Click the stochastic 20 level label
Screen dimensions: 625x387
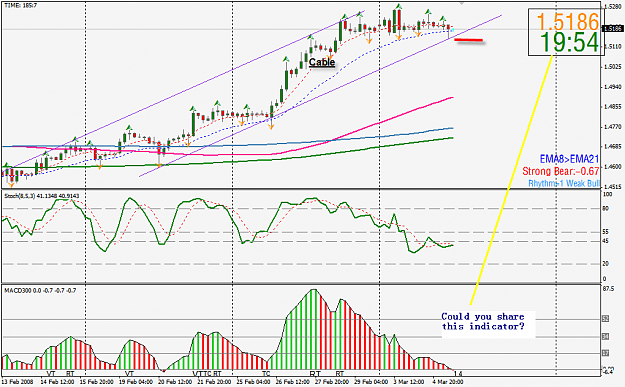pyautogui.click(x=606, y=264)
